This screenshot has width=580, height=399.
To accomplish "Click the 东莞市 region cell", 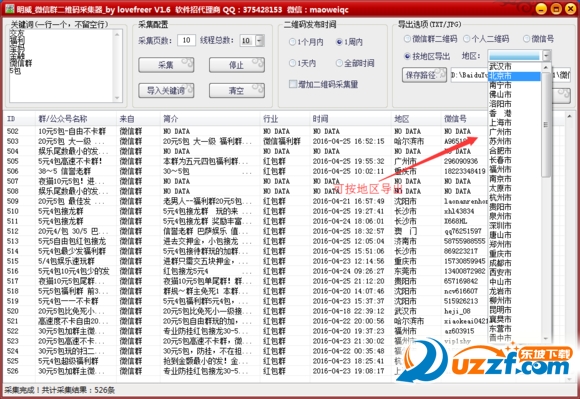I will point(406,271).
